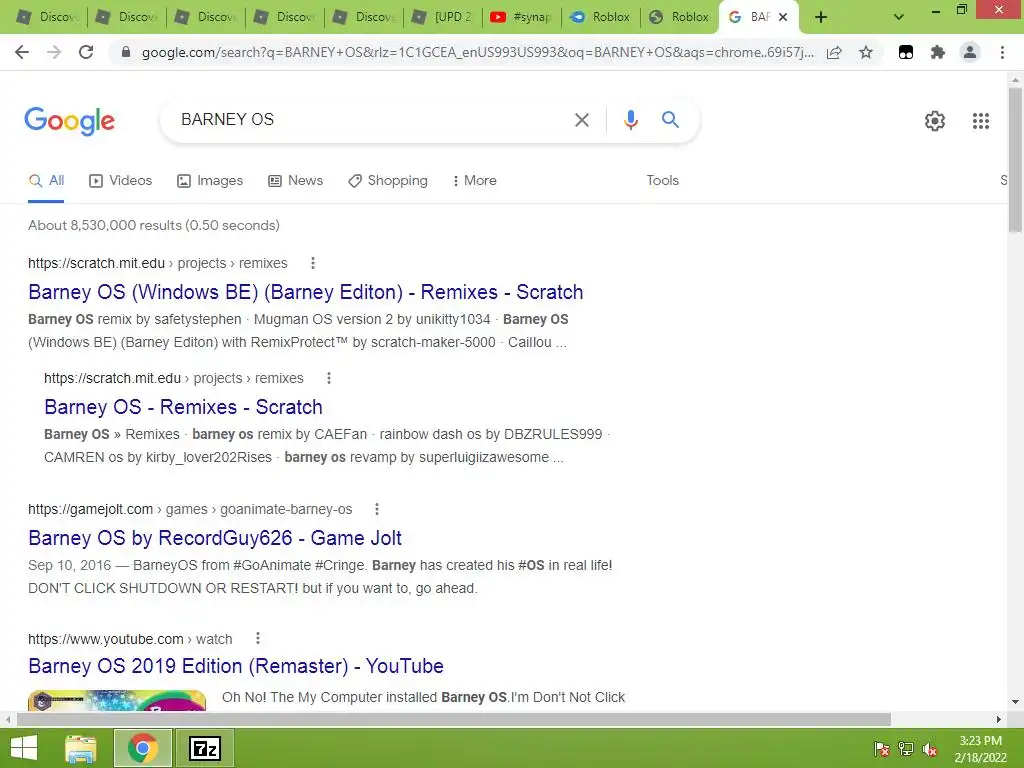Bookmark this page with the star
The width and height of the screenshot is (1024, 768).
[866, 52]
